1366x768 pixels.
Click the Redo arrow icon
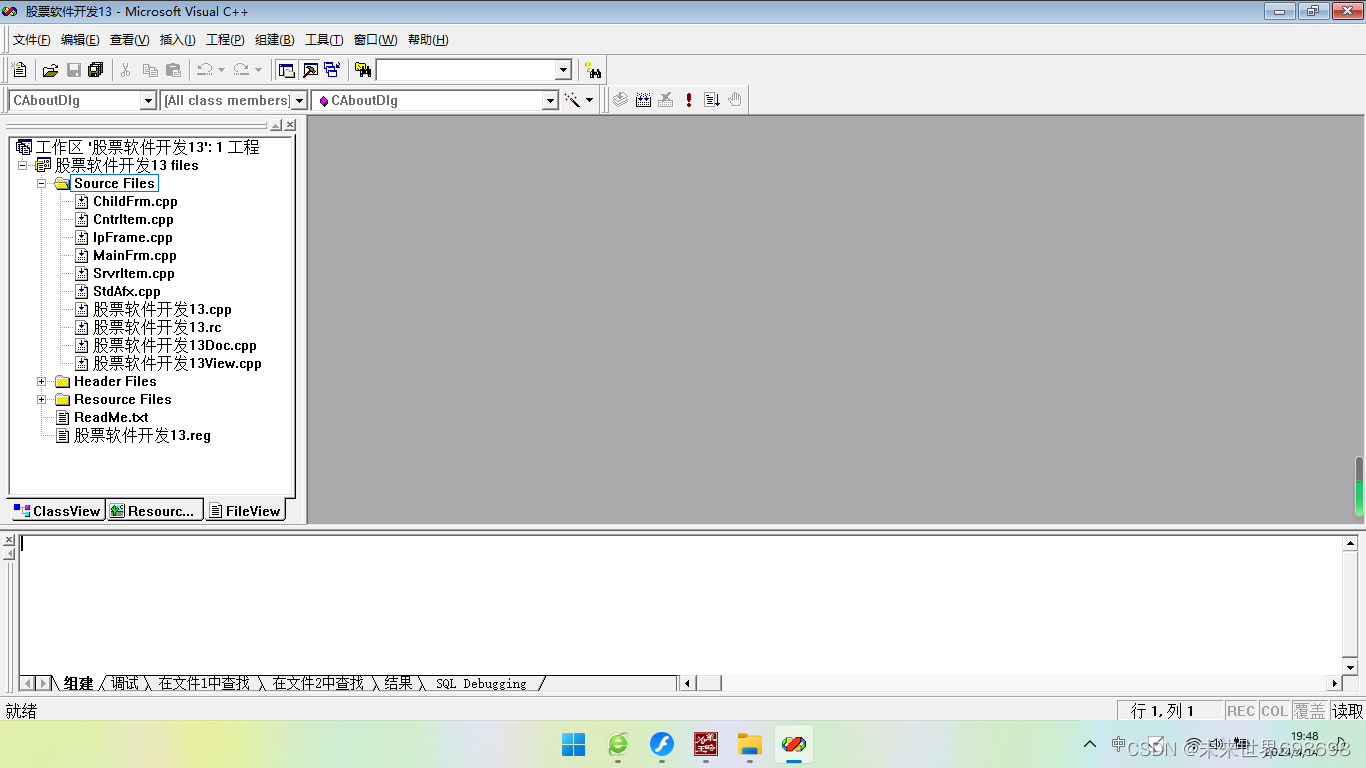[241, 70]
